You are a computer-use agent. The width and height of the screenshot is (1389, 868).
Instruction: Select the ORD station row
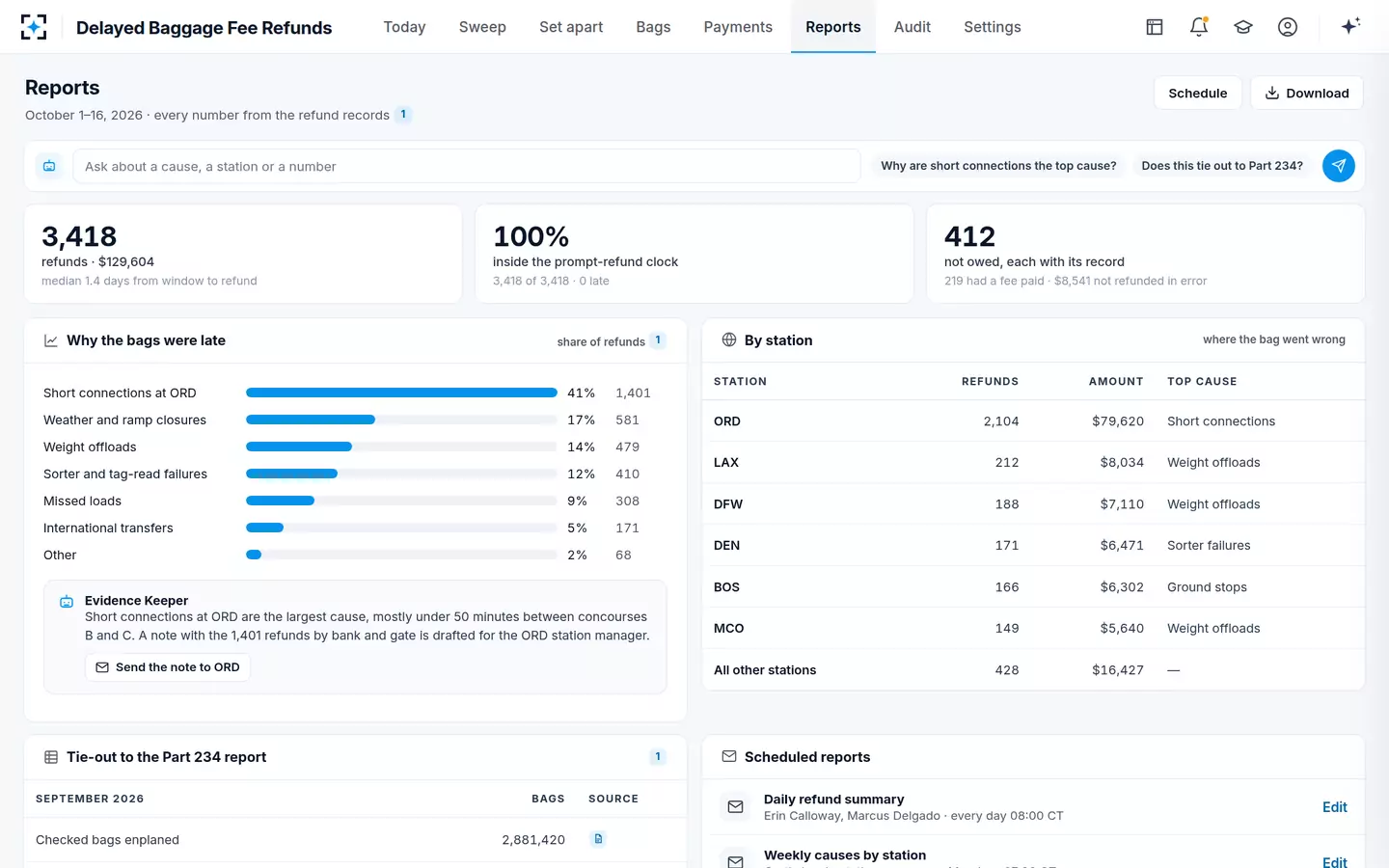[x=1033, y=421]
